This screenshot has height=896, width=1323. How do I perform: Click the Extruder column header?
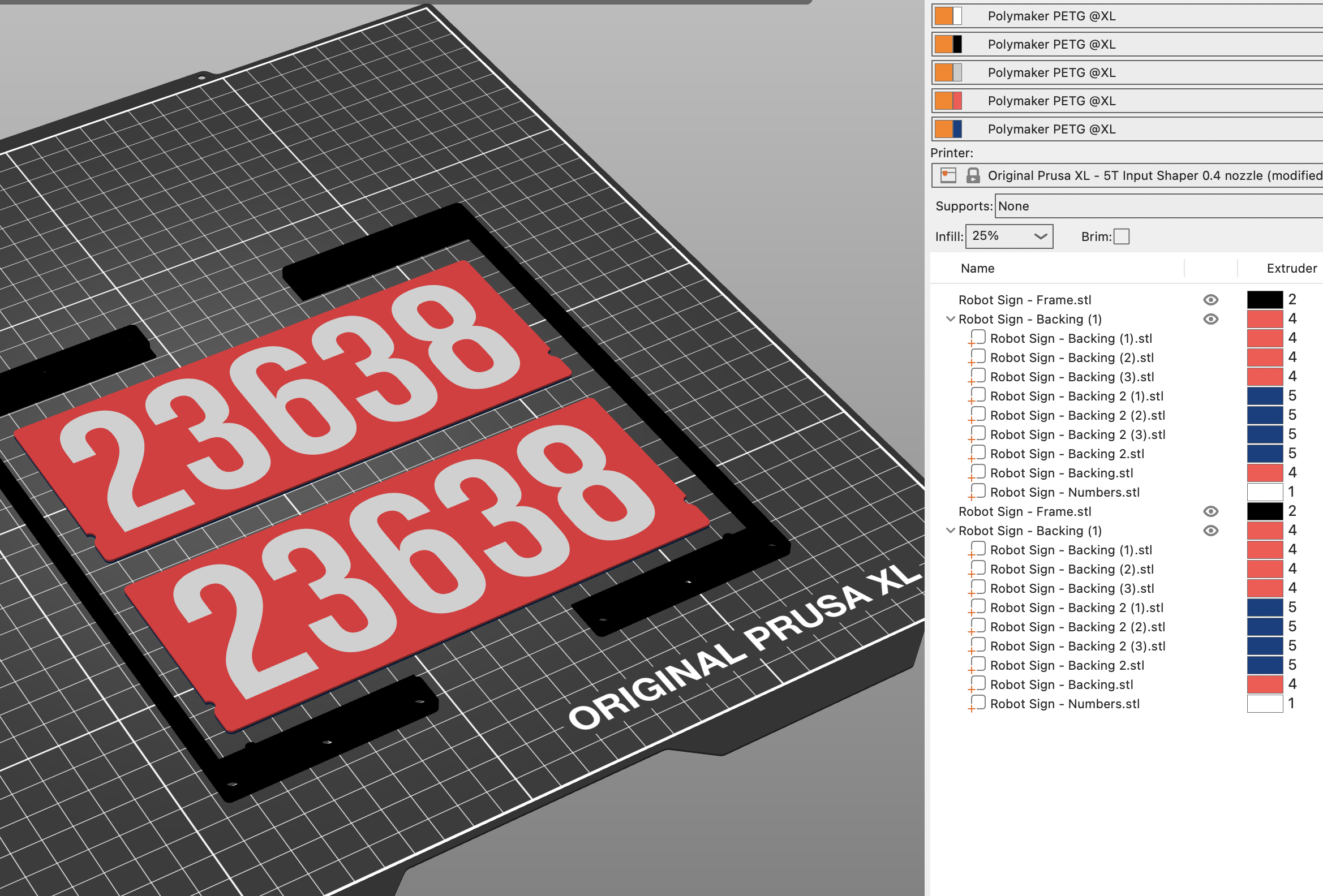click(x=1291, y=268)
